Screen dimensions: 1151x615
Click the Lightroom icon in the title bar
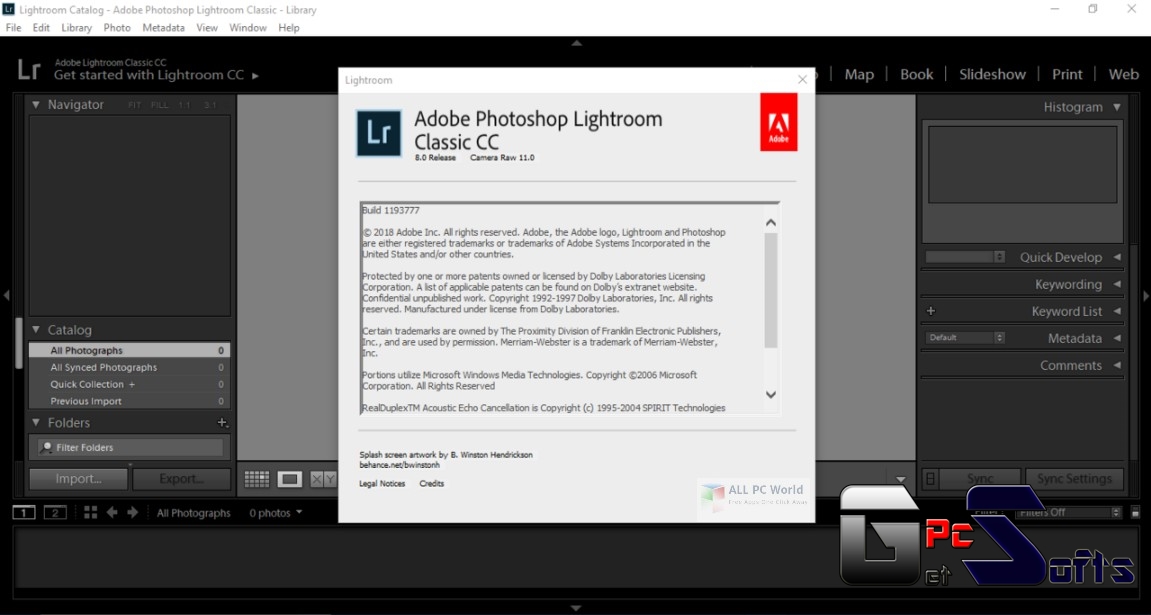pos(9,10)
